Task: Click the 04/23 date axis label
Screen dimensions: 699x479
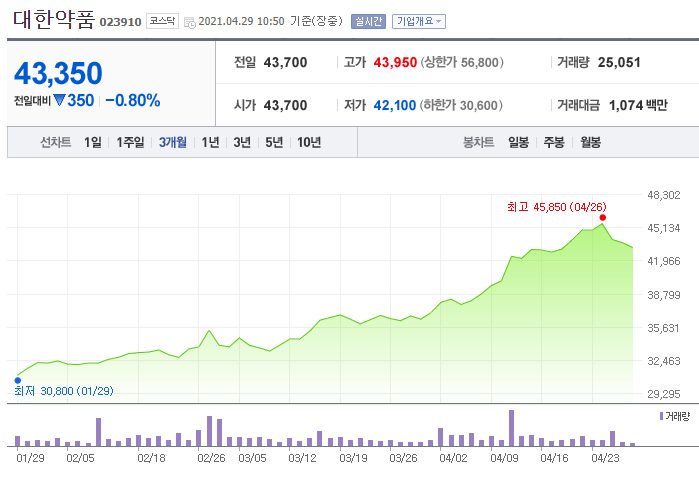Action: coord(605,458)
